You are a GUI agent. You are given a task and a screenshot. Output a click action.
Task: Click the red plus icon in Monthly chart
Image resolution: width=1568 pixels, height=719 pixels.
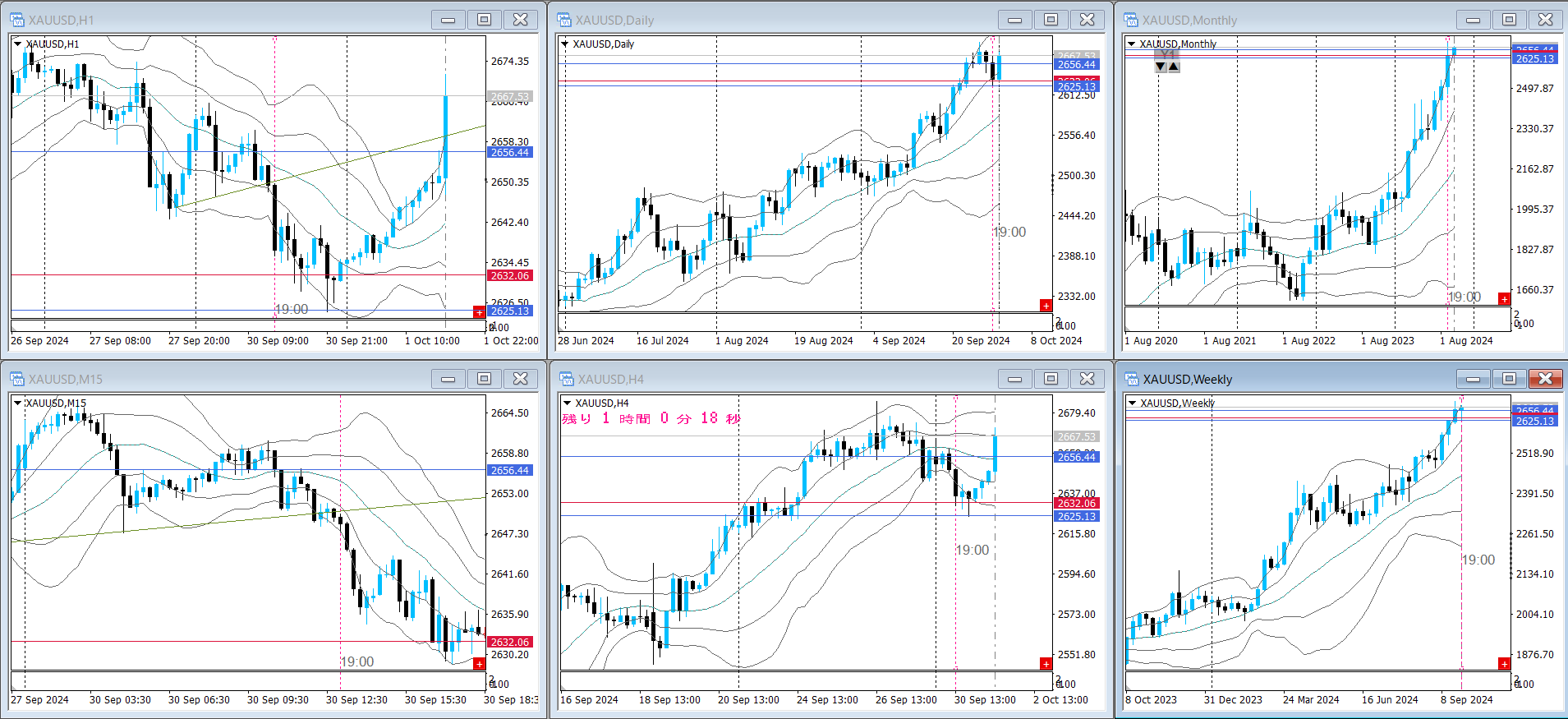coord(1504,299)
